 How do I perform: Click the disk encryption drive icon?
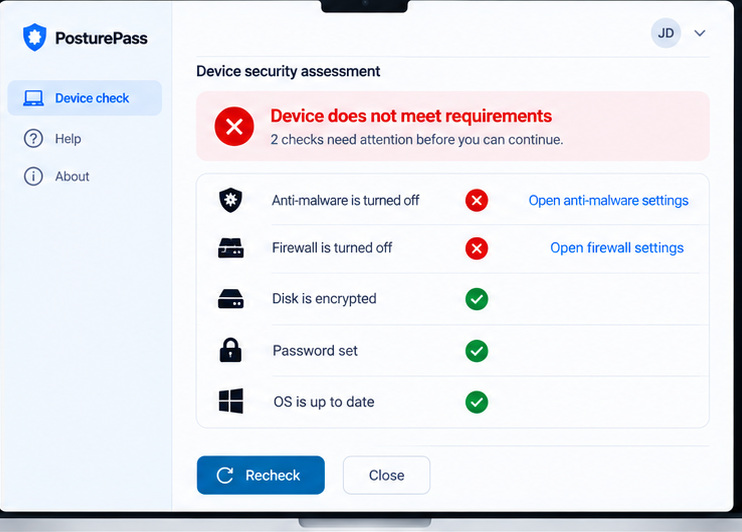coord(230,299)
